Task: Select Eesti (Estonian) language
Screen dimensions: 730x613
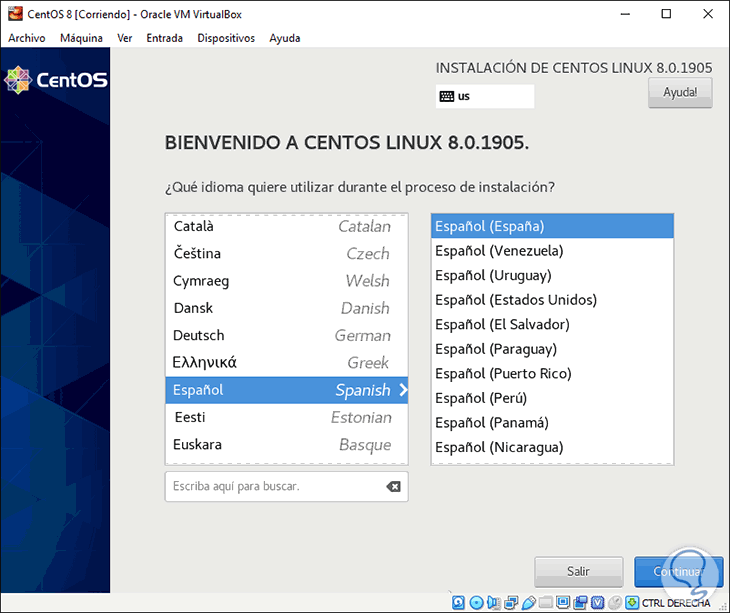Action: click(286, 418)
